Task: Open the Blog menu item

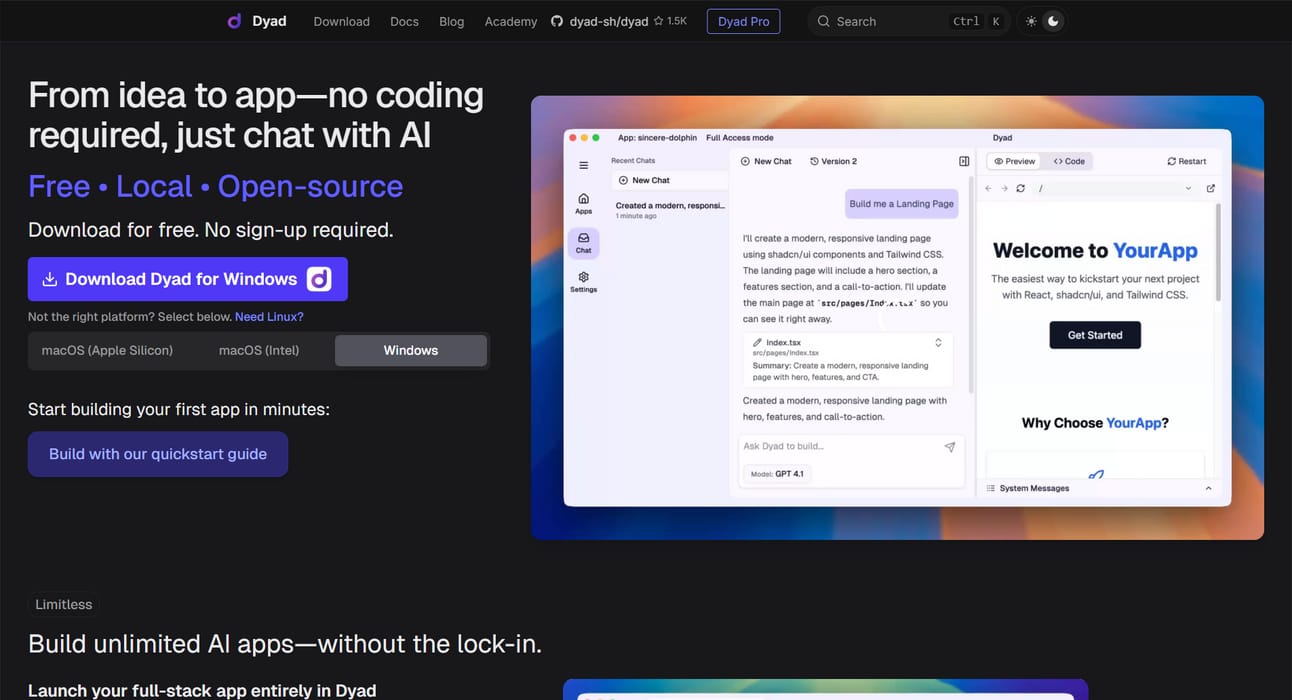Action: 451,21
